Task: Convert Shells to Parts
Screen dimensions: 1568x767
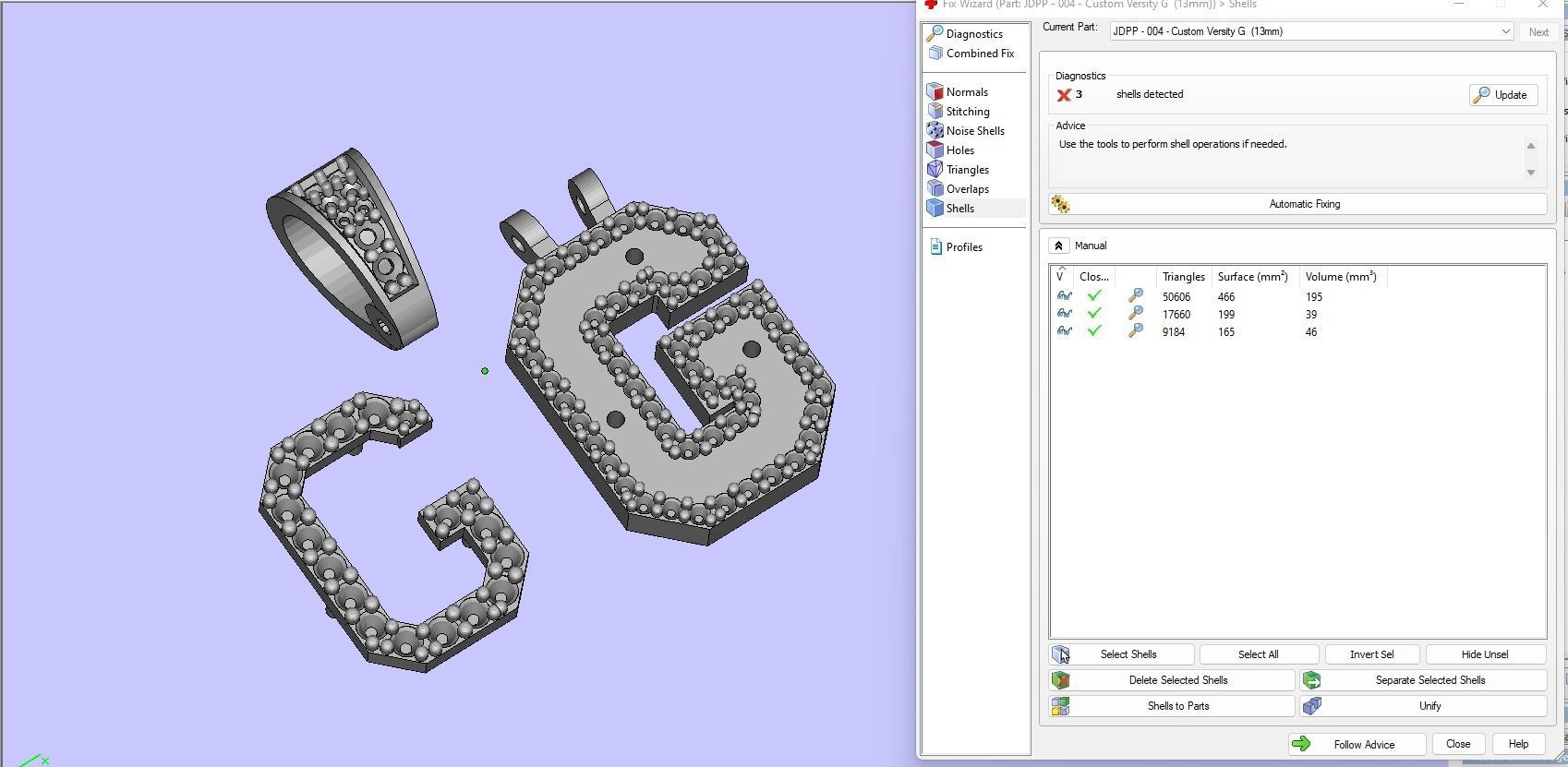Action: pos(1172,706)
